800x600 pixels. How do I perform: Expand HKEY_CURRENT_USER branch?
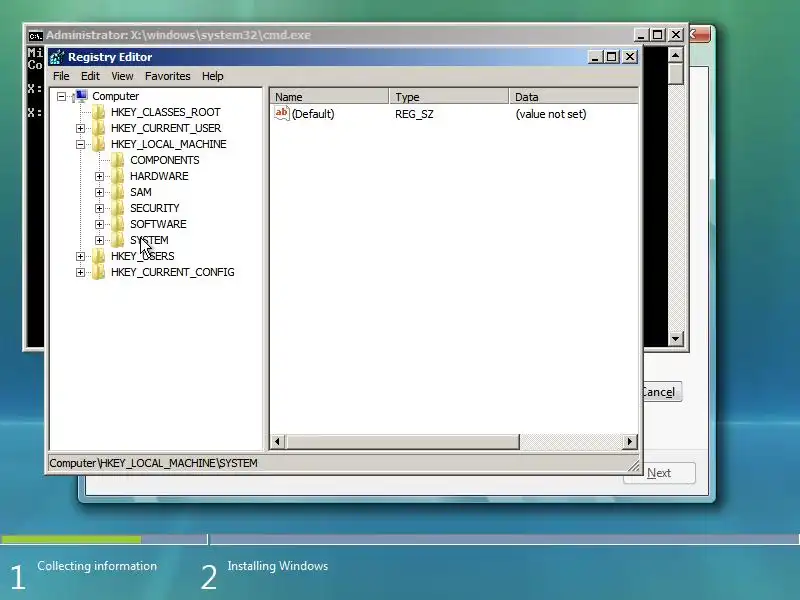pyautogui.click(x=81, y=128)
